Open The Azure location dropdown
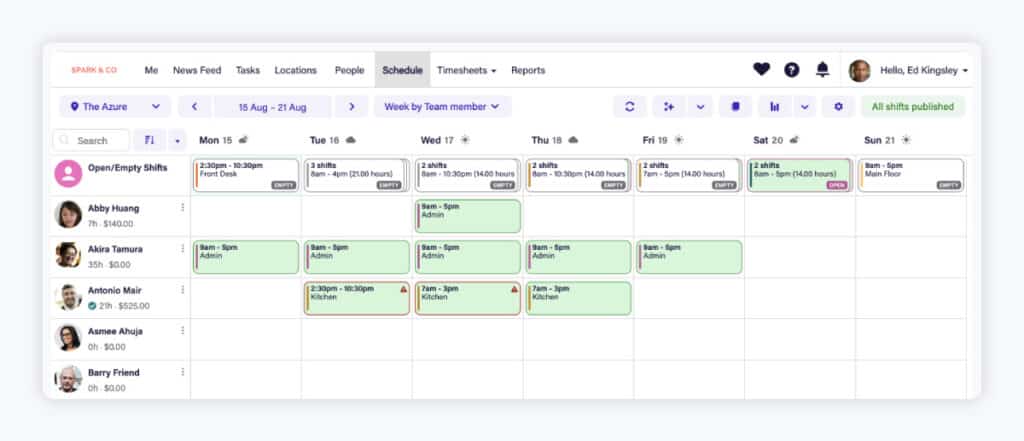Screen dimensions: 1024x441 pyautogui.click(x=115, y=106)
